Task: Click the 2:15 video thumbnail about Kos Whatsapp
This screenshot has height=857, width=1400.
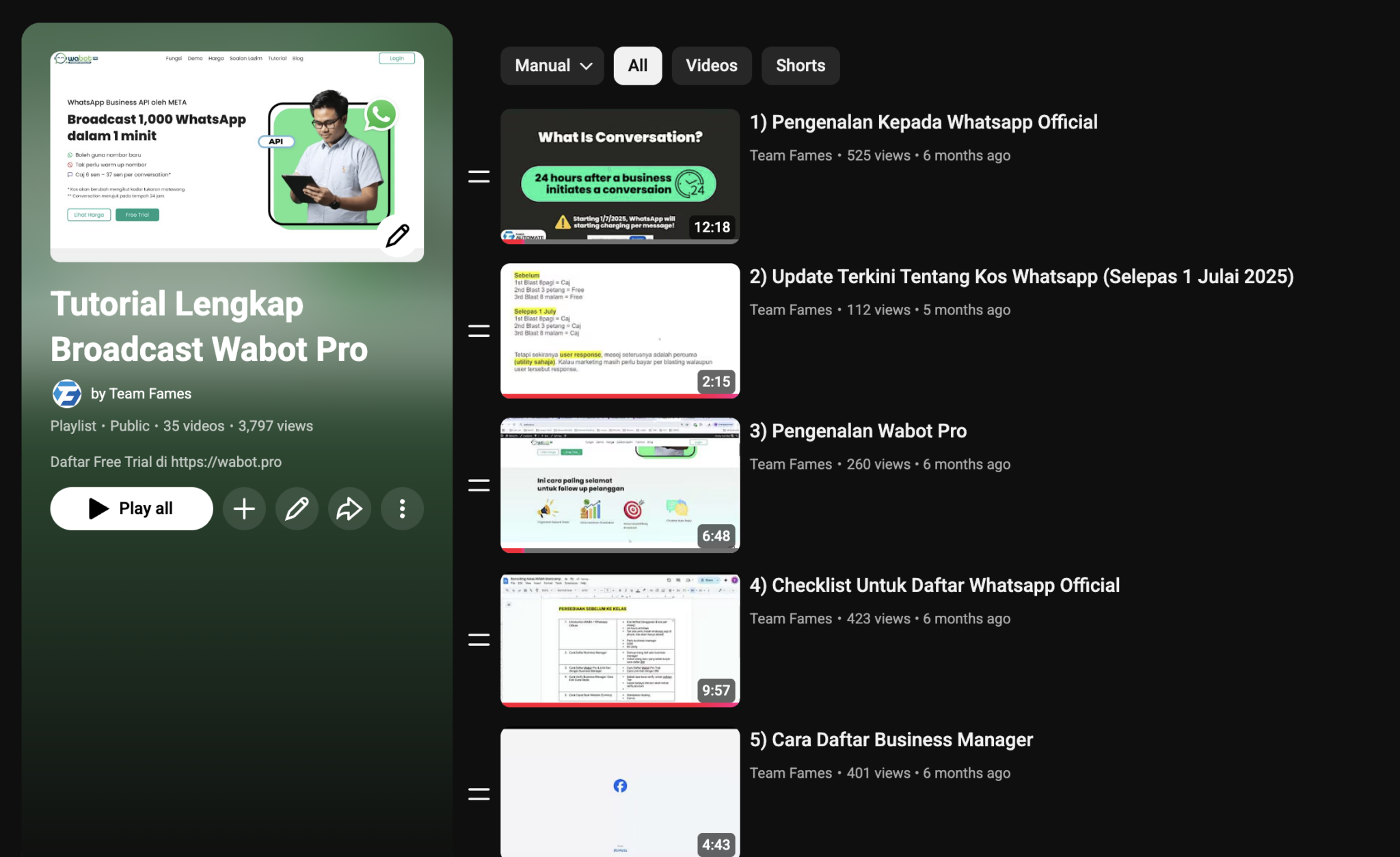Action: point(620,331)
